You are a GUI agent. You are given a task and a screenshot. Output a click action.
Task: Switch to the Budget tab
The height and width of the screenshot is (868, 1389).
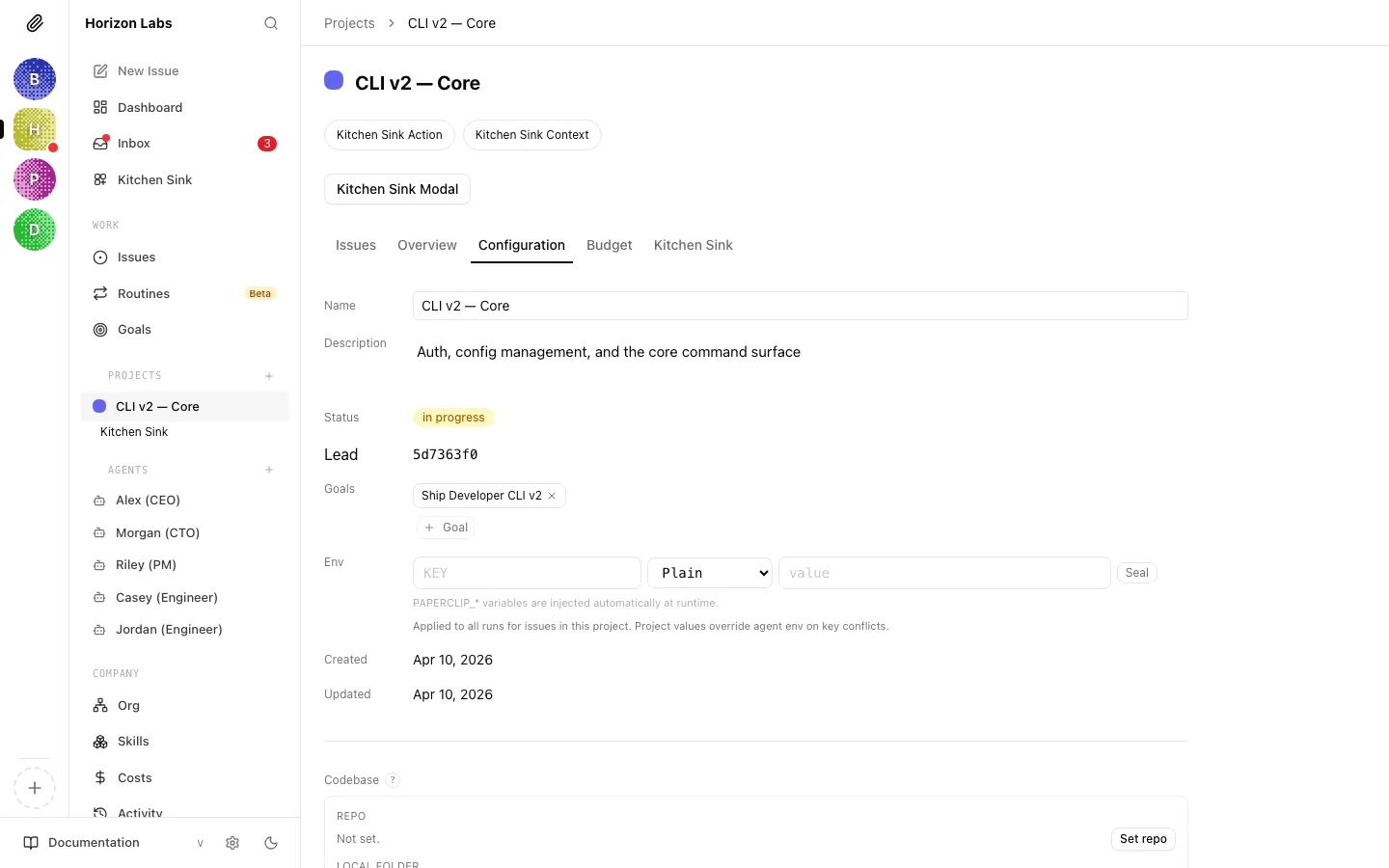[x=610, y=245]
